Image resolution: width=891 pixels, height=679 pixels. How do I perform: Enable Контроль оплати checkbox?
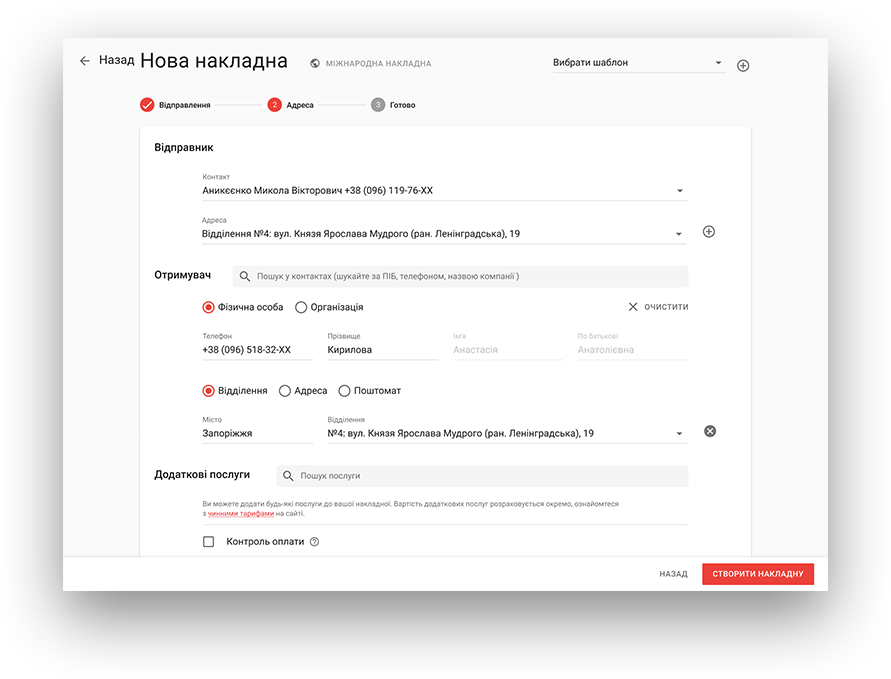(209, 542)
